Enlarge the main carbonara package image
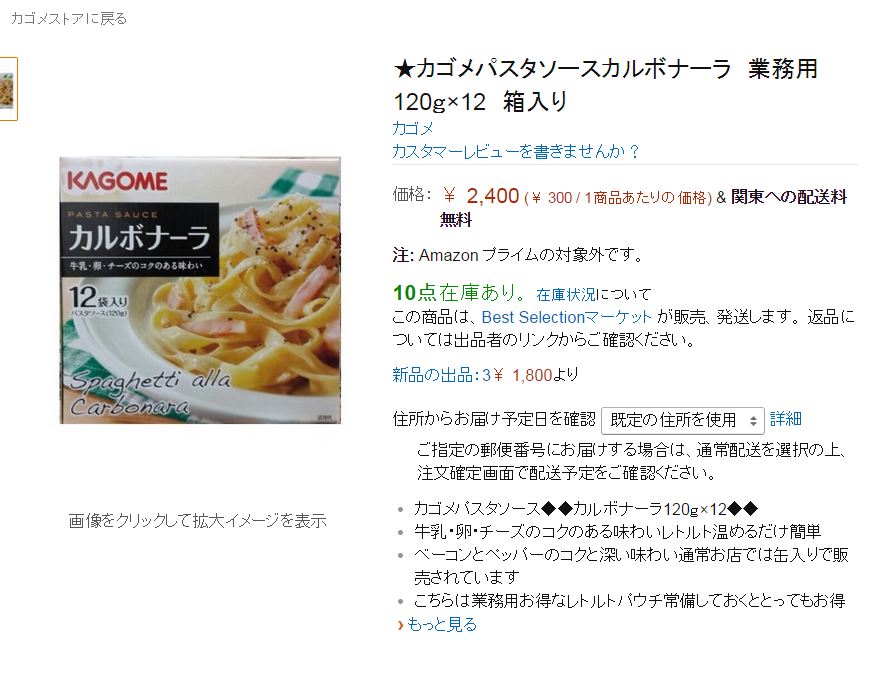Screen dimensions: 884x679 [200, 290]
